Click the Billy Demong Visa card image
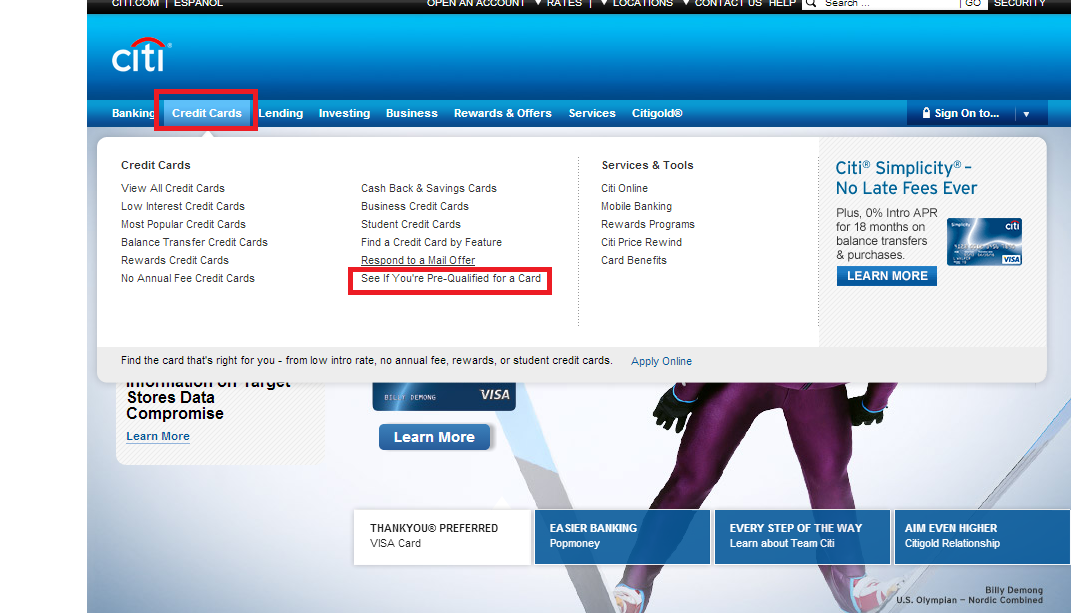This screenshot has width=1089, height=613. tap(444, 396)
